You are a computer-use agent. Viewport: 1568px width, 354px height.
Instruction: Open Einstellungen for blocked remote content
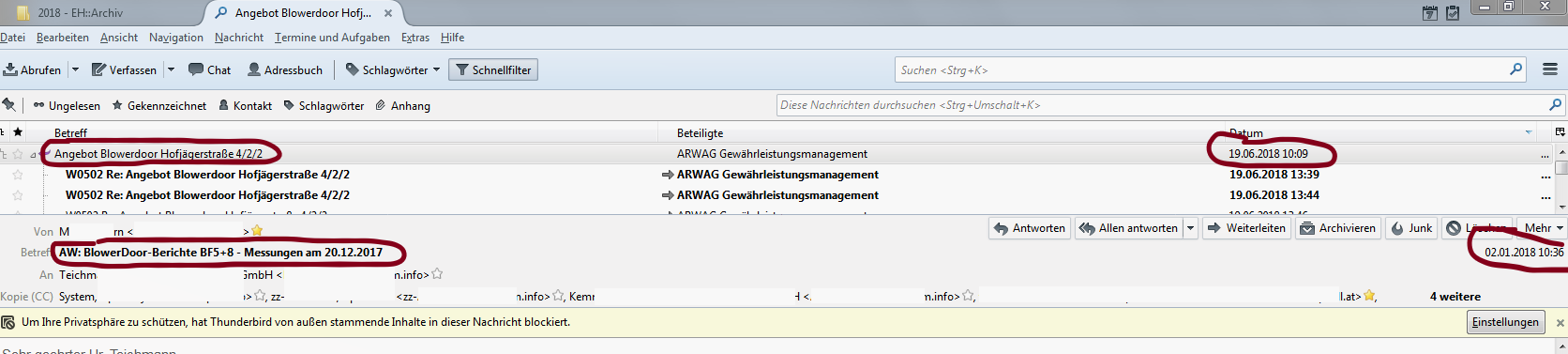tap(1505, 322)
